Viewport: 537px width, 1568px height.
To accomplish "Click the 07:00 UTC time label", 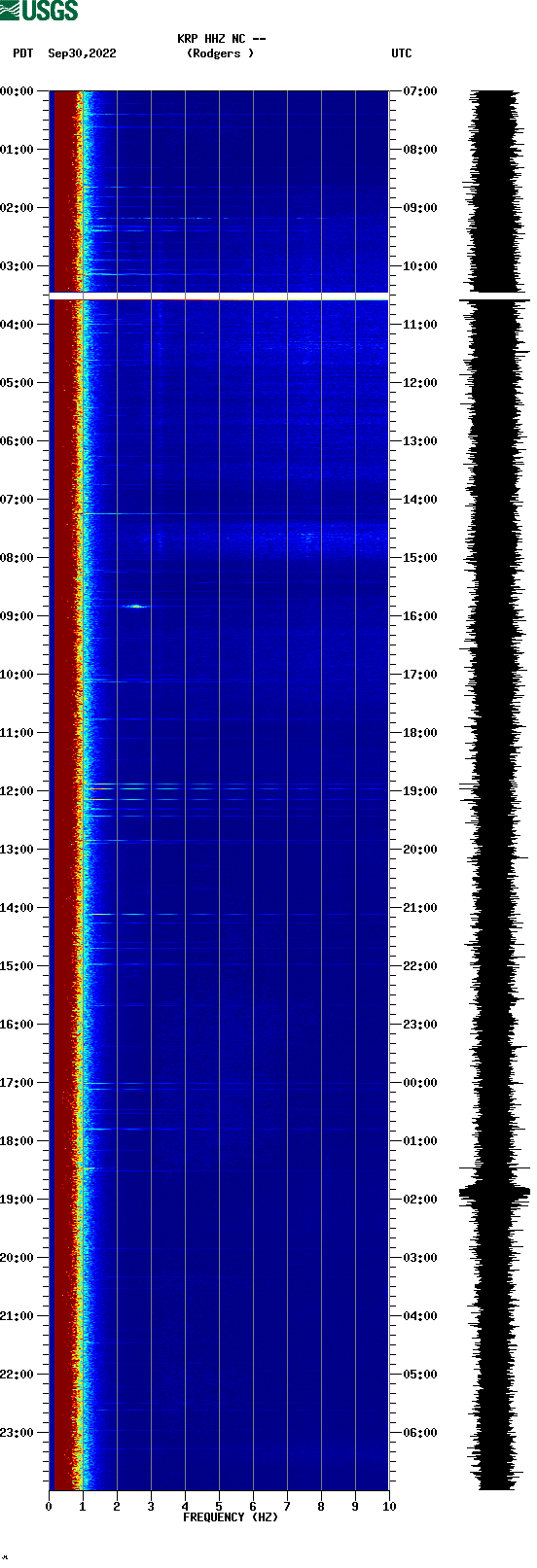I will (420, 91).
